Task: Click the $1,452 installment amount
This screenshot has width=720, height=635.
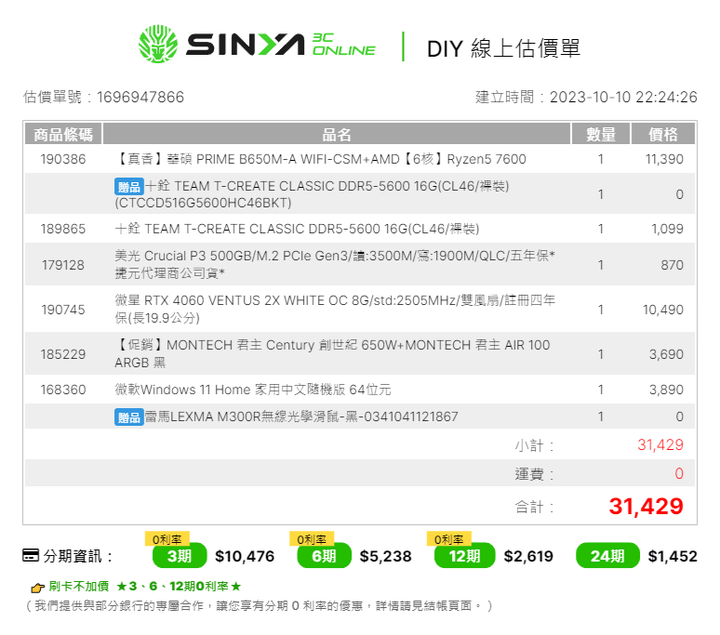Action: pos(673,556)
